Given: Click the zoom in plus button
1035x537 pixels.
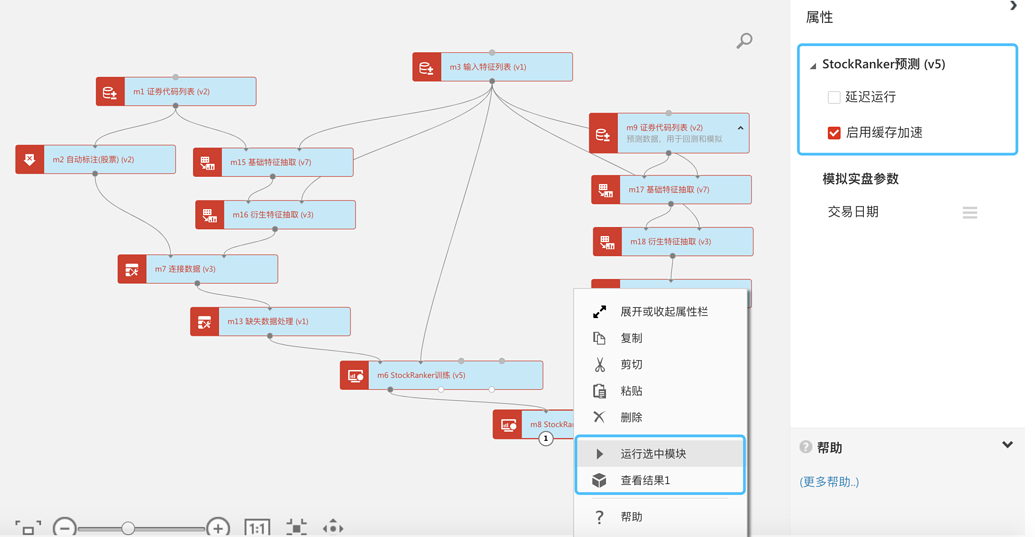Looking at the screenshot, I should [218, 528].
